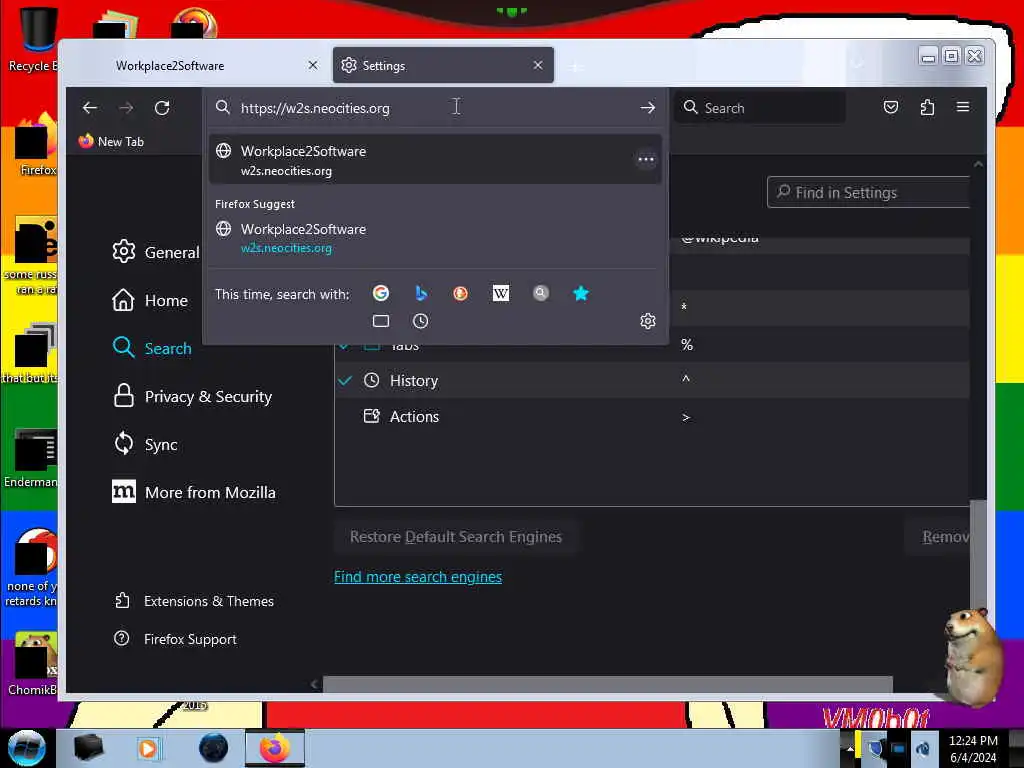Open the Pocket save icon
The width and height of the screenshot is (1024, 768).
coord(891,107)
